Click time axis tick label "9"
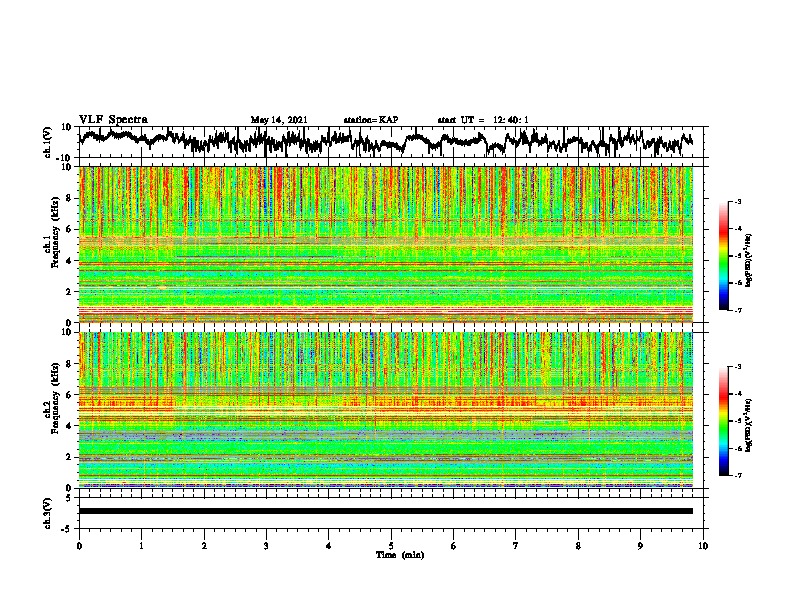 point(640,546)
